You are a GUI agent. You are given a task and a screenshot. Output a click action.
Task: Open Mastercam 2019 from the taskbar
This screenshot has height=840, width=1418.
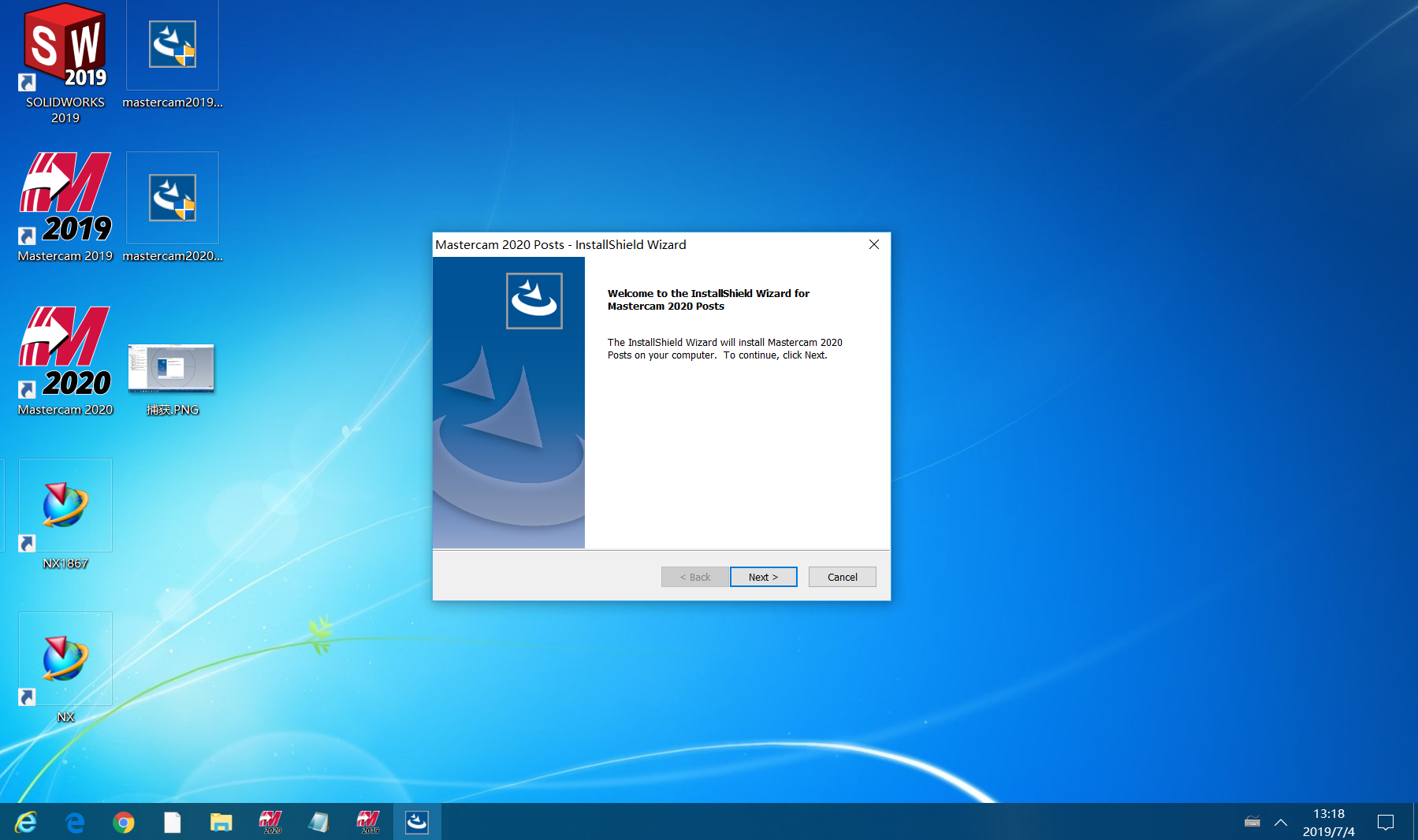[368, 823]
